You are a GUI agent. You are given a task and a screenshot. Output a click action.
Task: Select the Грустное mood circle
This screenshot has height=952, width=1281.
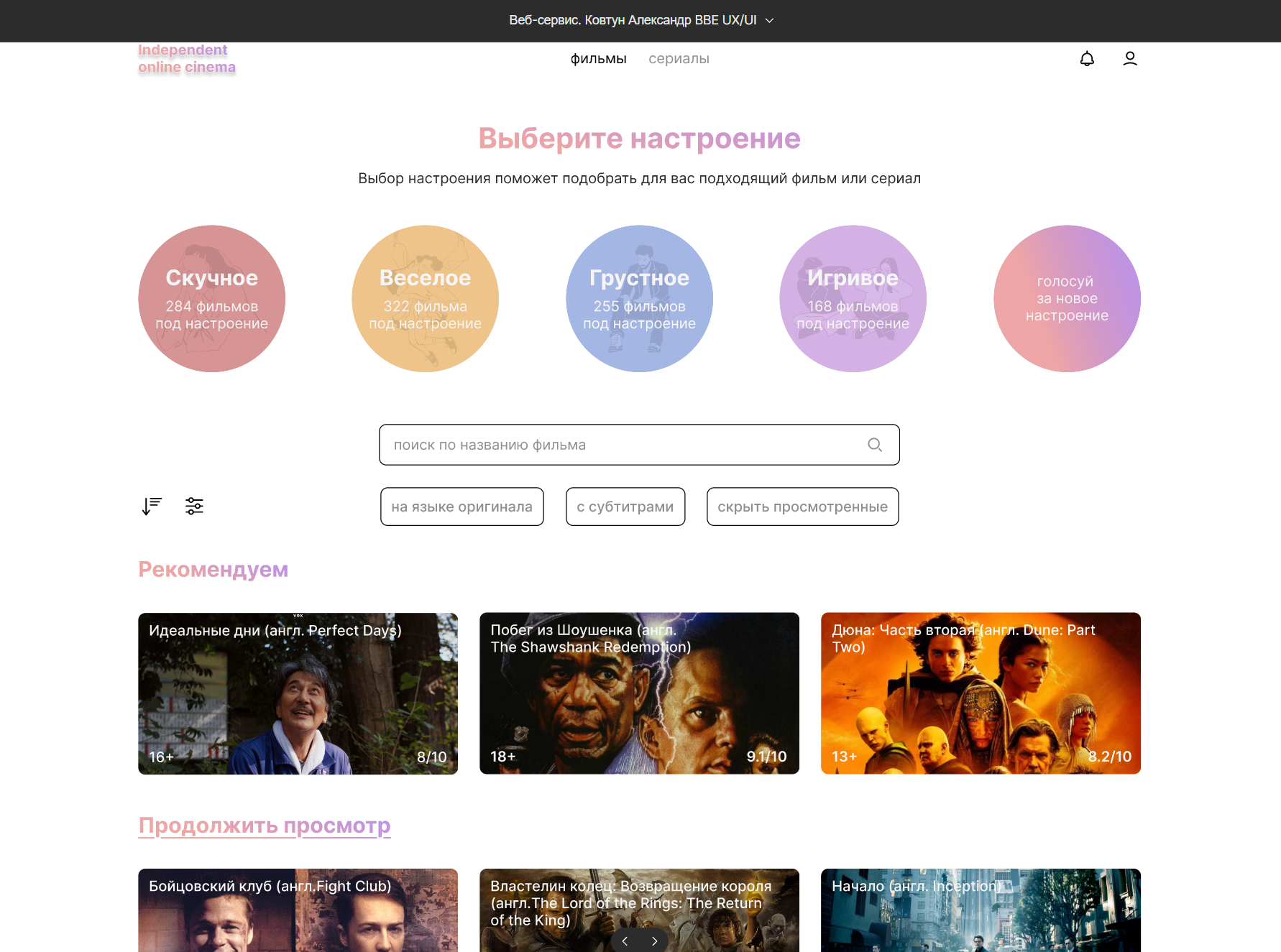pyautogui.click(x=640, y=299)
